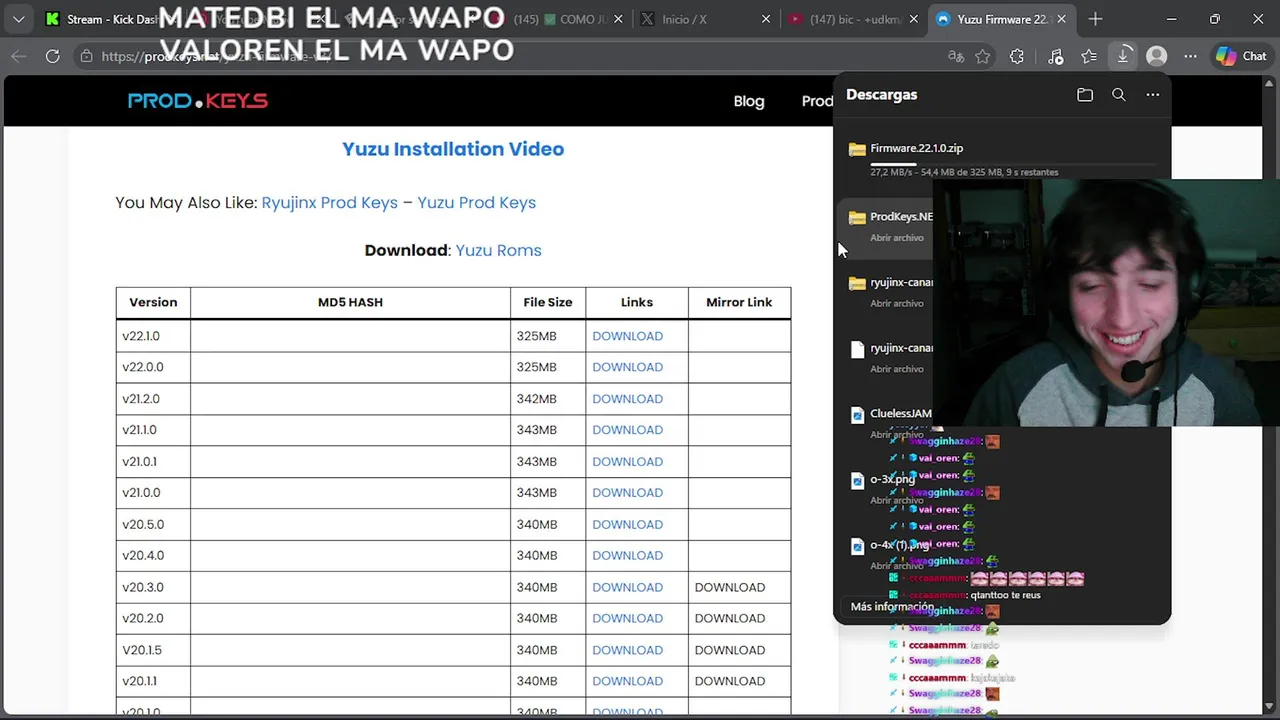Click DOWNLOAD link for v22.1.0
This screenshot has height=720, width=1280.
tap(627, 336)
